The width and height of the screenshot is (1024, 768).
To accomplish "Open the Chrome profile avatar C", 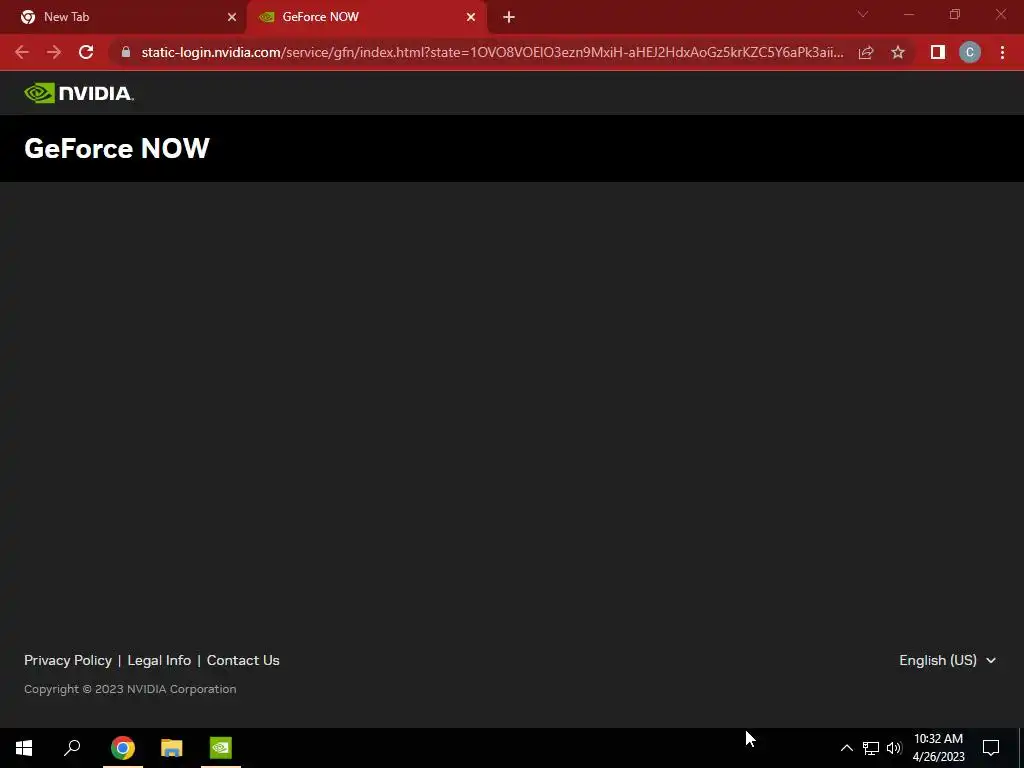I will [970, 52].
